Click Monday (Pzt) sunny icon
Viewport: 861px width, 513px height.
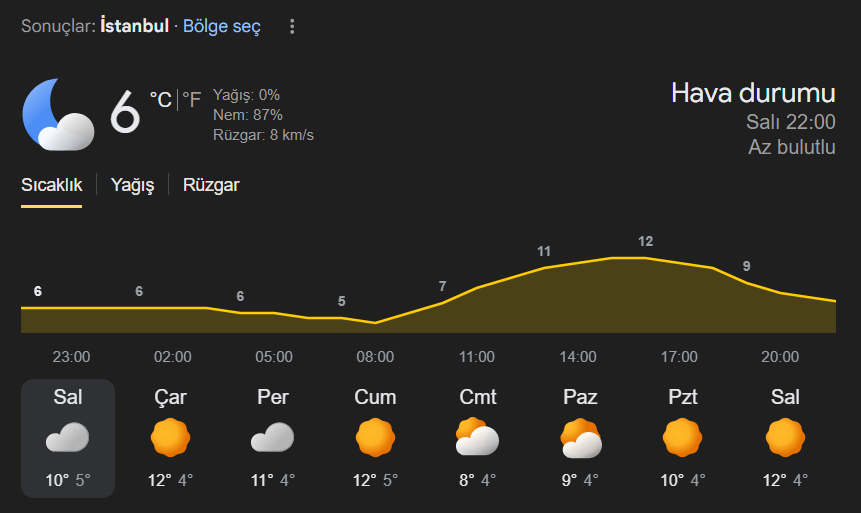tap(683, 438)
